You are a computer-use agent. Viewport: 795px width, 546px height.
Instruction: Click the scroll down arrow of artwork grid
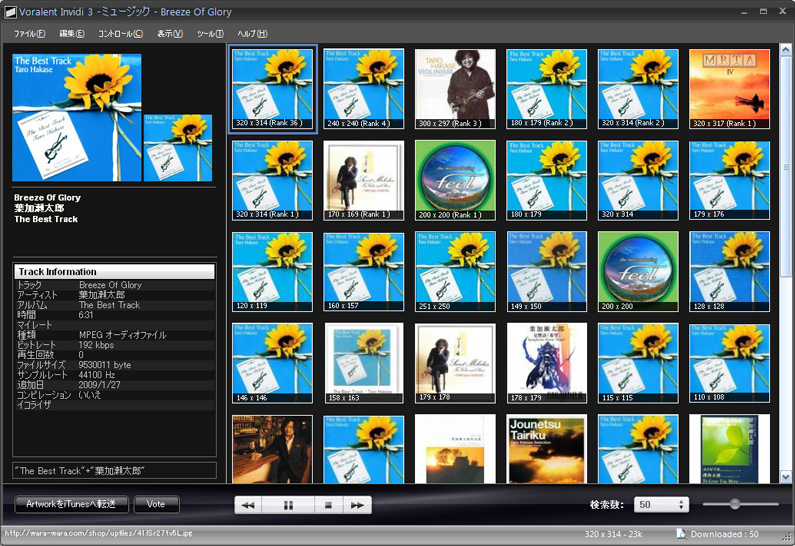[x=786, y=477]
